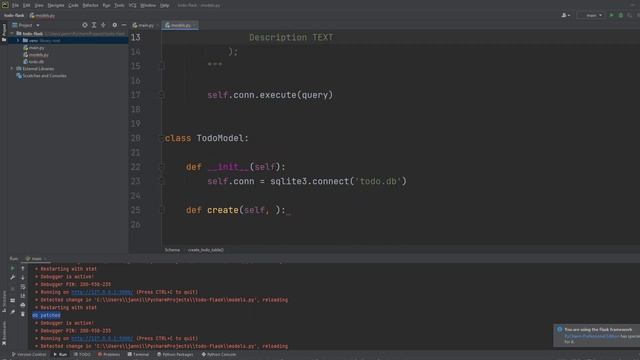Toggle Project side tool window tab

pyautogui.click(x=4, y=33)
